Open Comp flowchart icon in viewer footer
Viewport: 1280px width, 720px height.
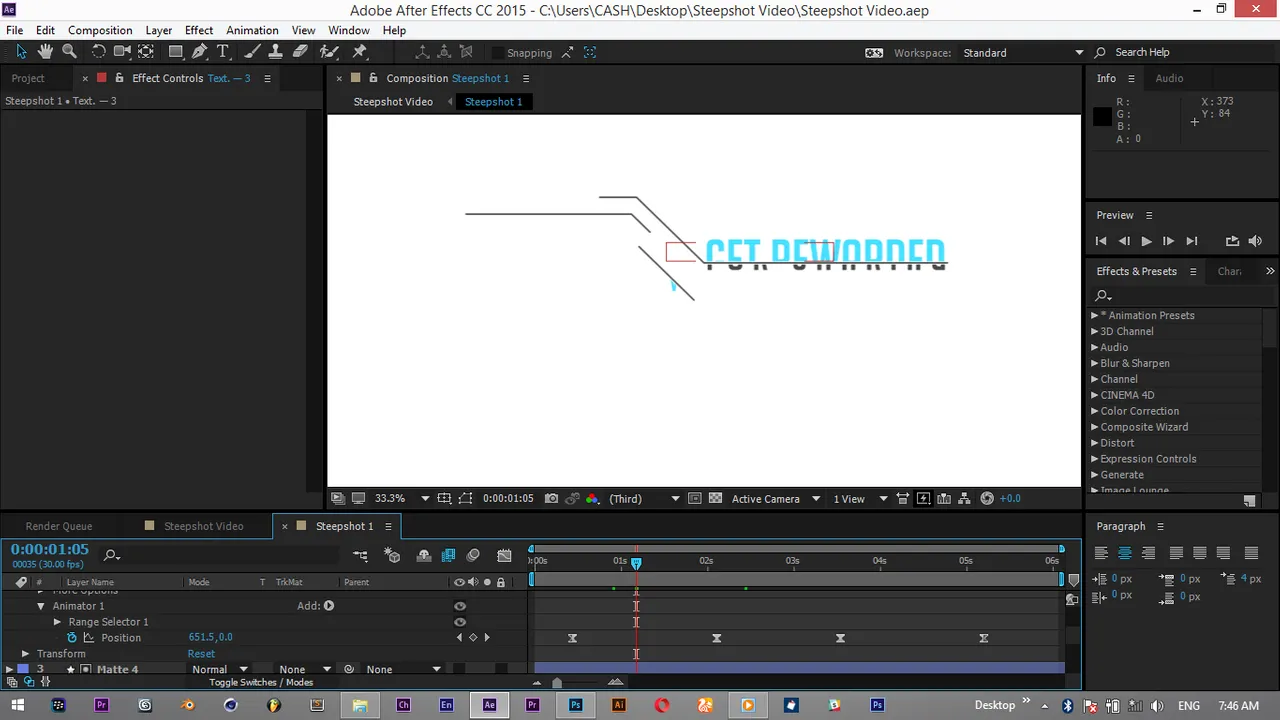965,498
